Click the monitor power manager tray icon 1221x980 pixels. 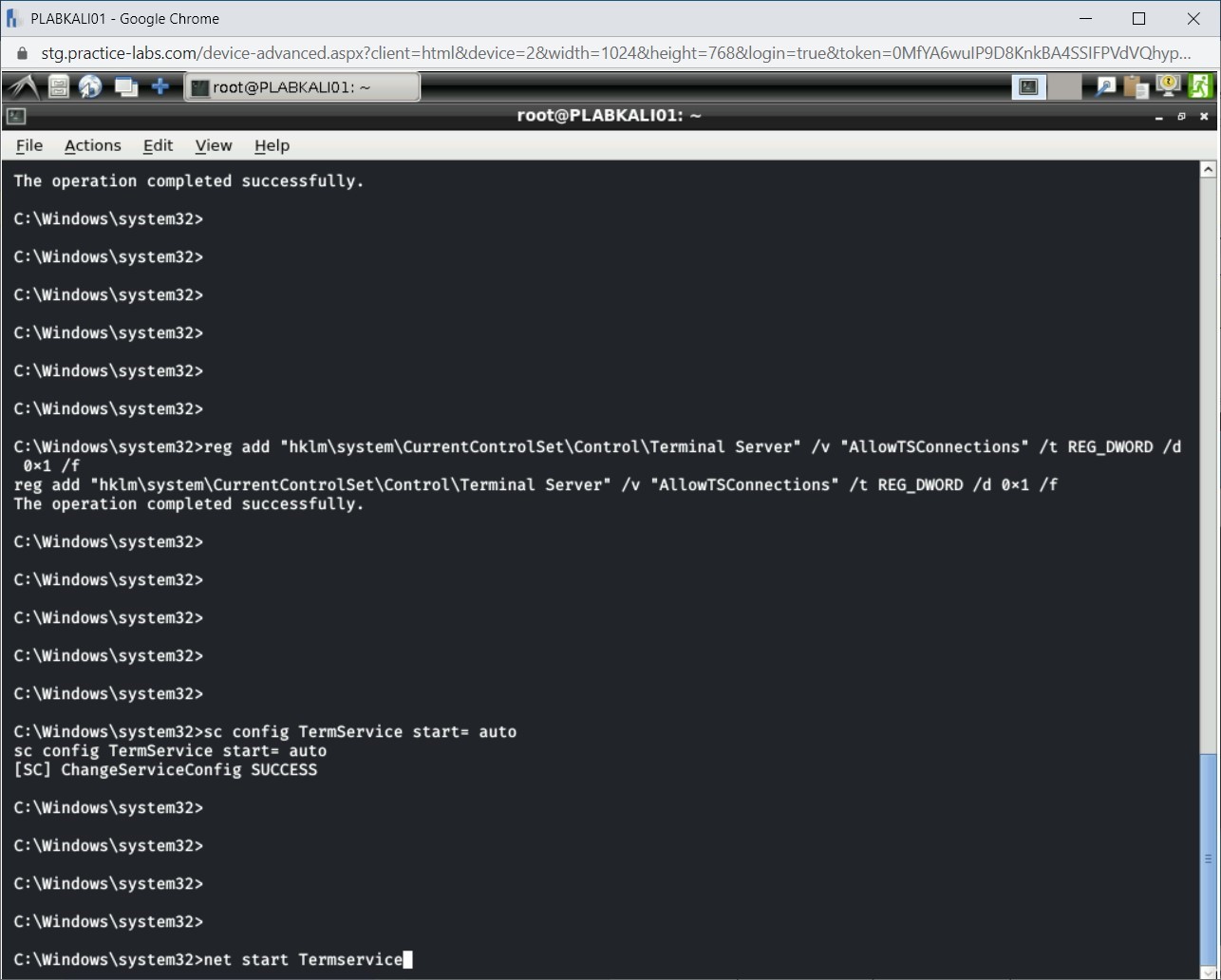(1168, 86)
